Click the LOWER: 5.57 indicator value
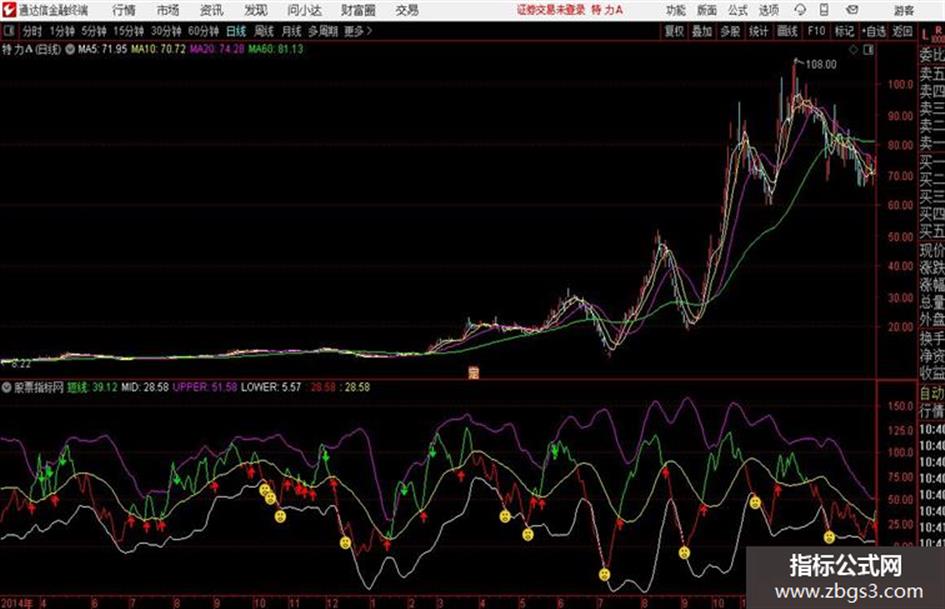The image size is (945, 609). pyautogui.click(x=271, y=387)
